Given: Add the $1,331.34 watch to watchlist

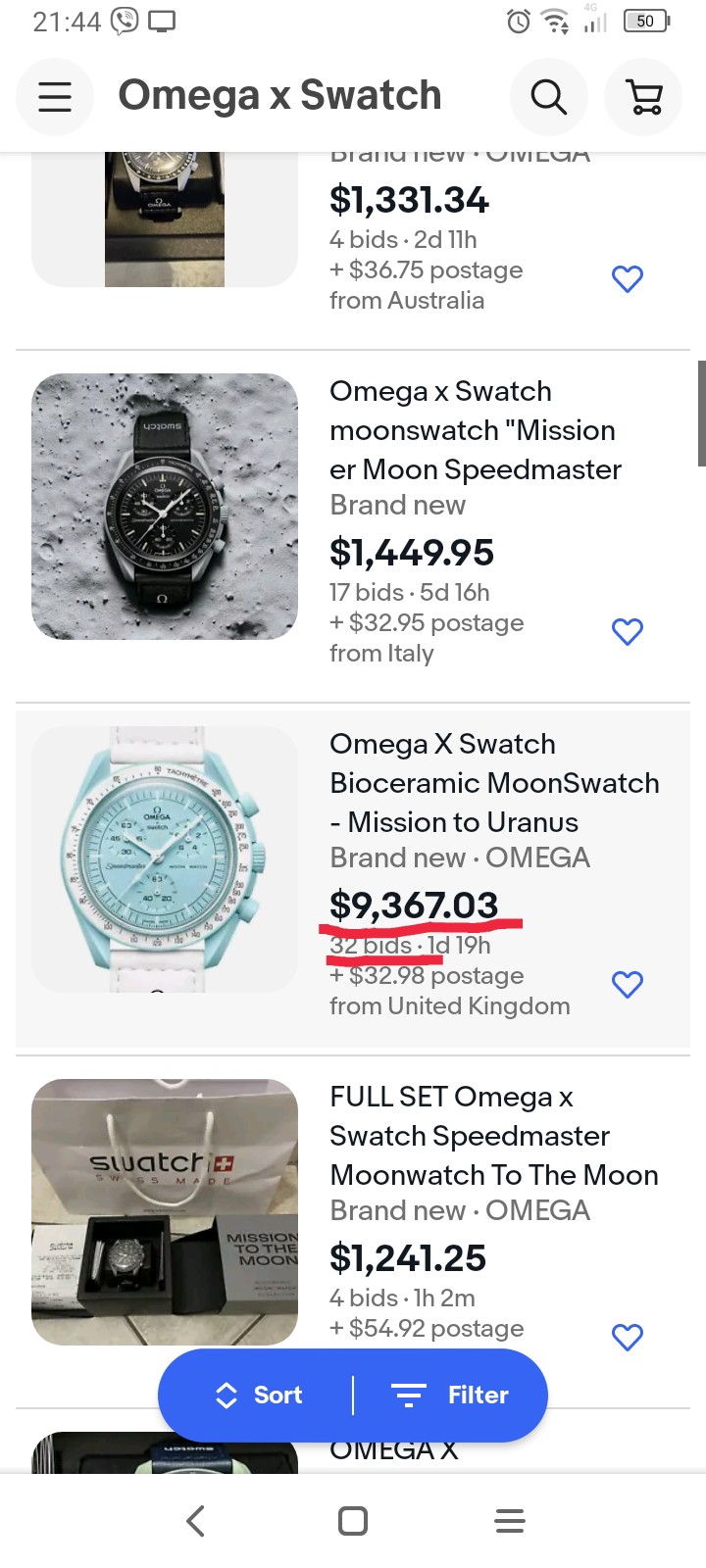Looking at the screenshot, I should pyautogui.click(x=628, y=279).
